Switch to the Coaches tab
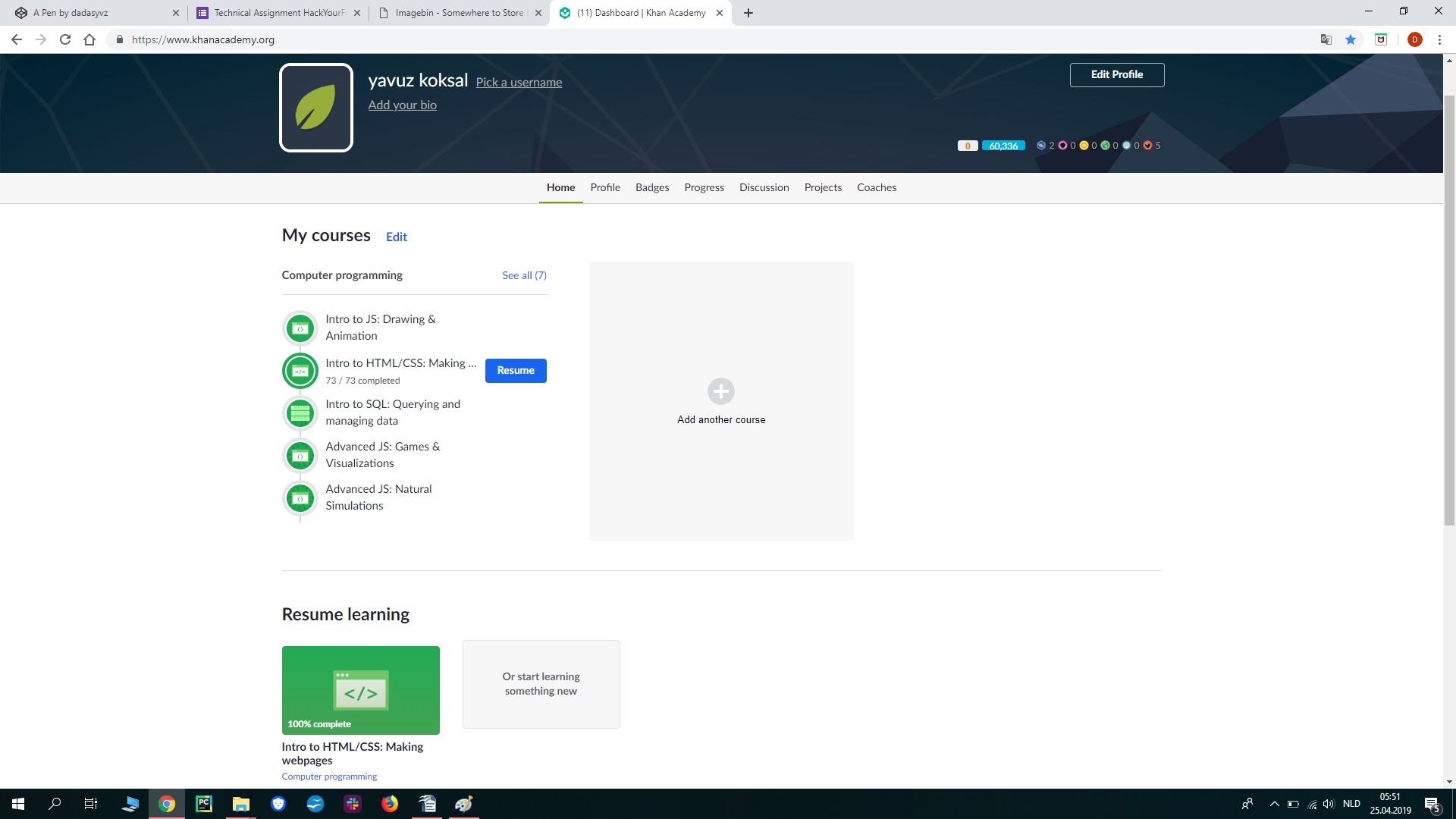Image resolution: width=1456 pixels, height=819 pixels. click(877, 187)
